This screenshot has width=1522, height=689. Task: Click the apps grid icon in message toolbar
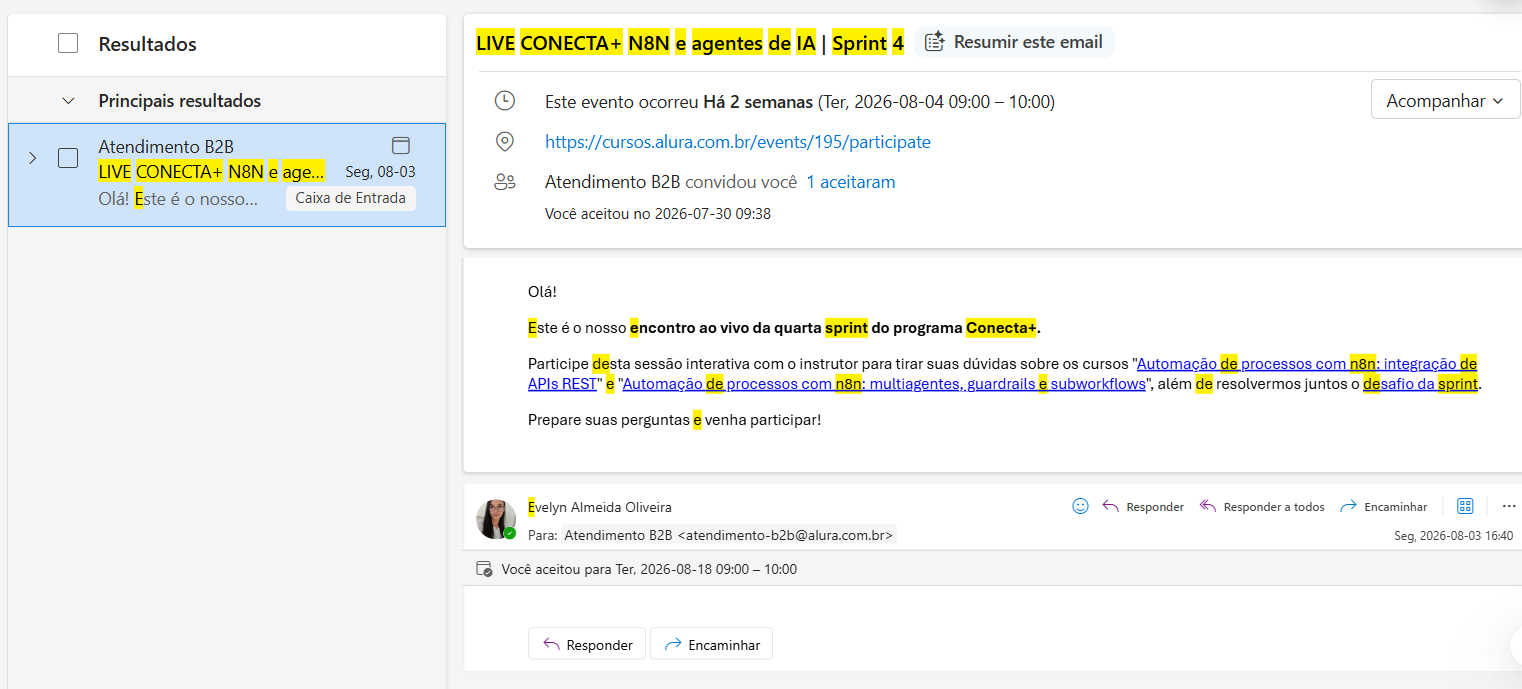coord(1465,506)
